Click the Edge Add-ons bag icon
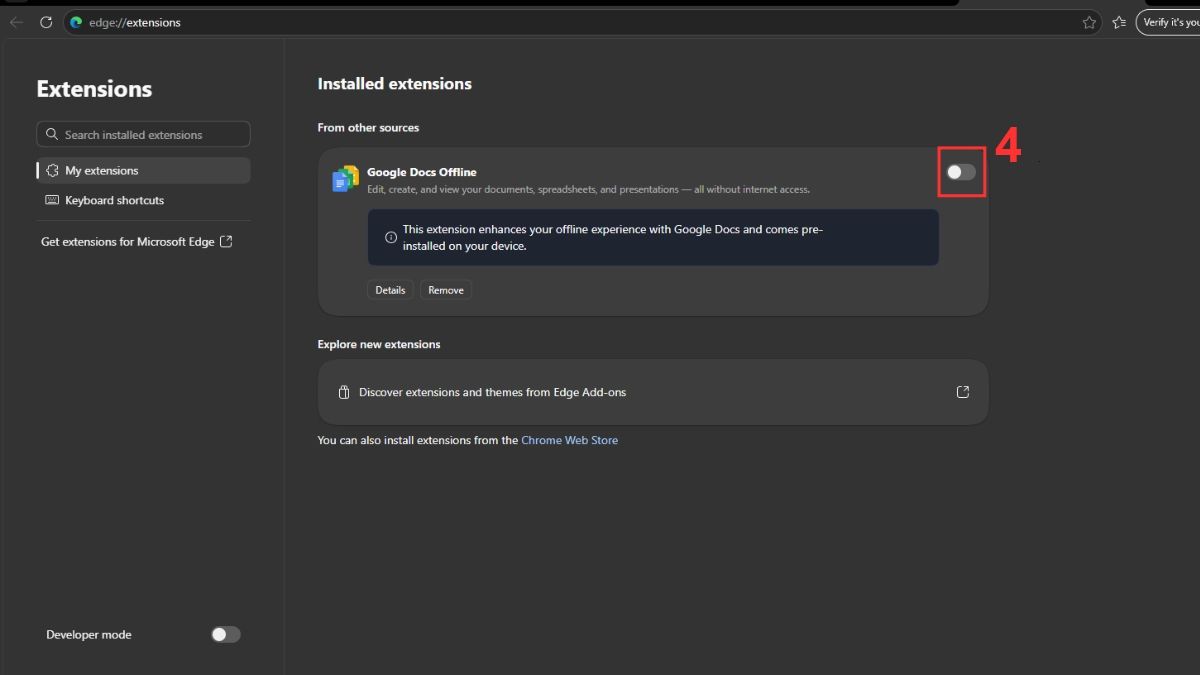This screenshot has height=675, width=1200. [343, 392]
